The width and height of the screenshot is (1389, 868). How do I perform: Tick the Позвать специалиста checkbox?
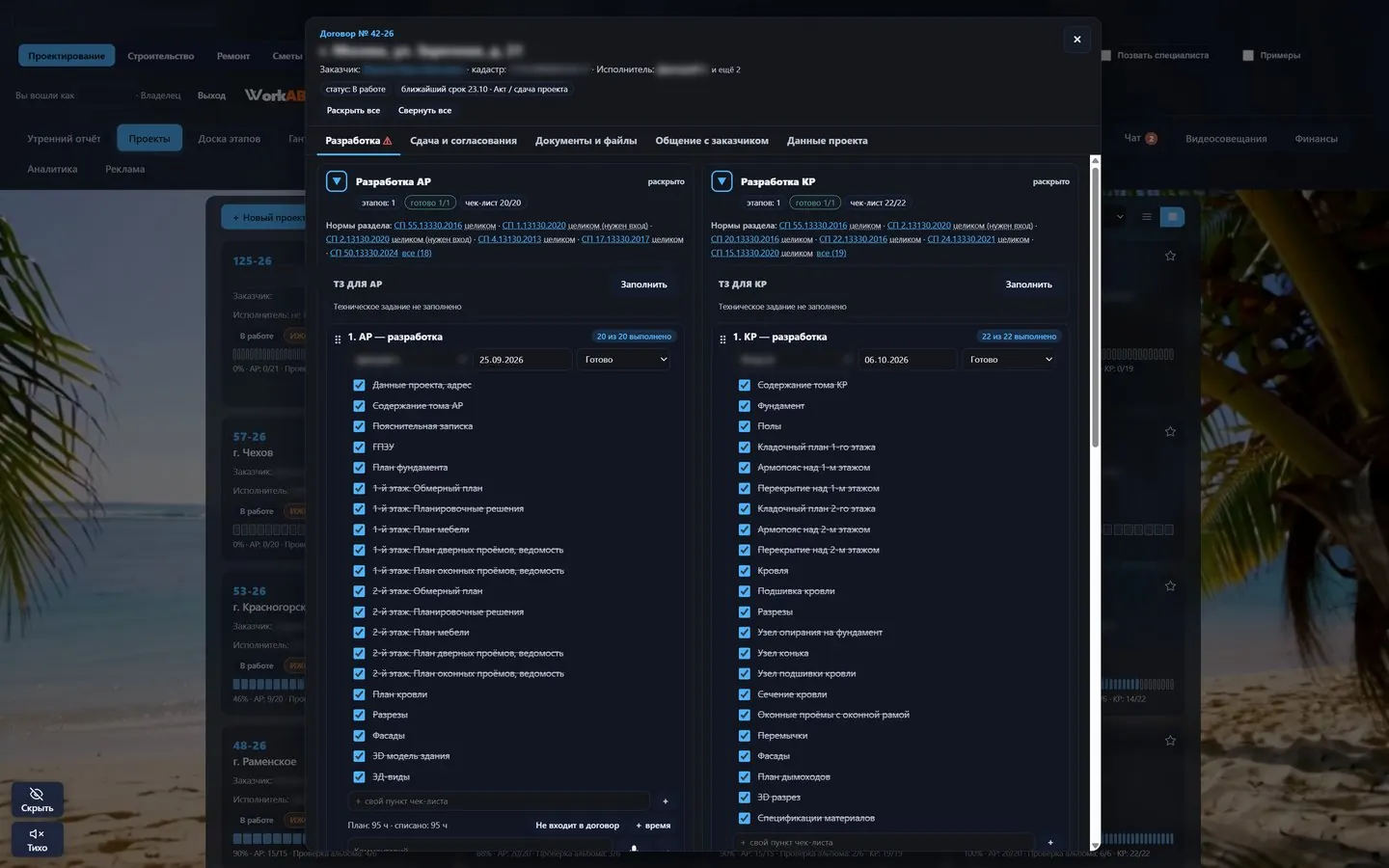1106,55
